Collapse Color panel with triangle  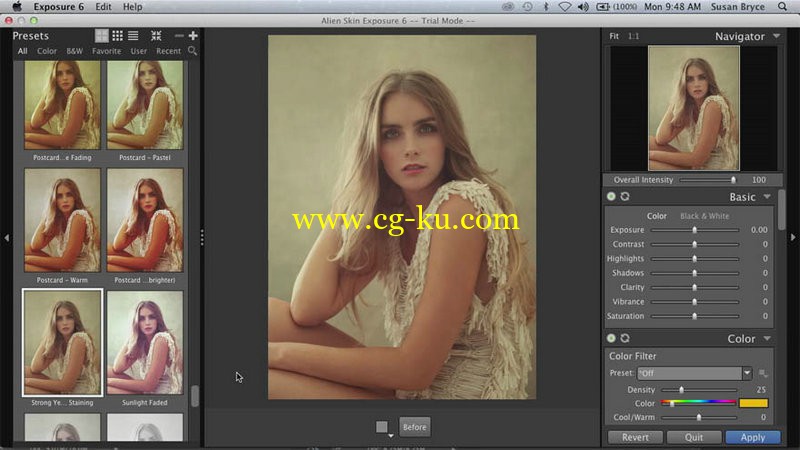[767, 339]
